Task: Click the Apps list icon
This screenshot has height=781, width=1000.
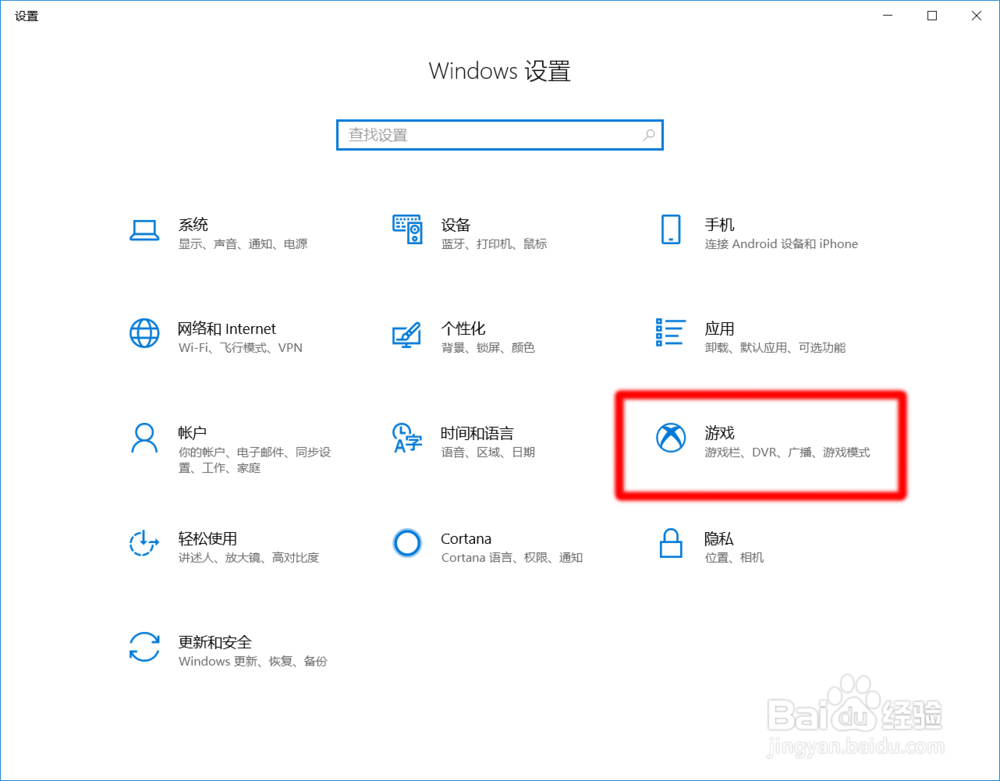Action: tap(670, 333)
